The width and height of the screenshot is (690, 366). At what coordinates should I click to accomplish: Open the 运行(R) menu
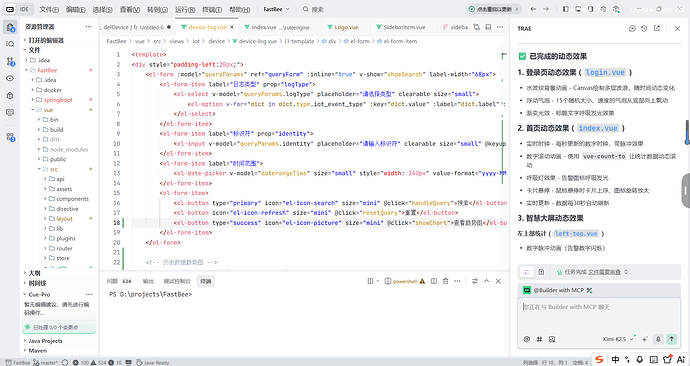point(185,9)
